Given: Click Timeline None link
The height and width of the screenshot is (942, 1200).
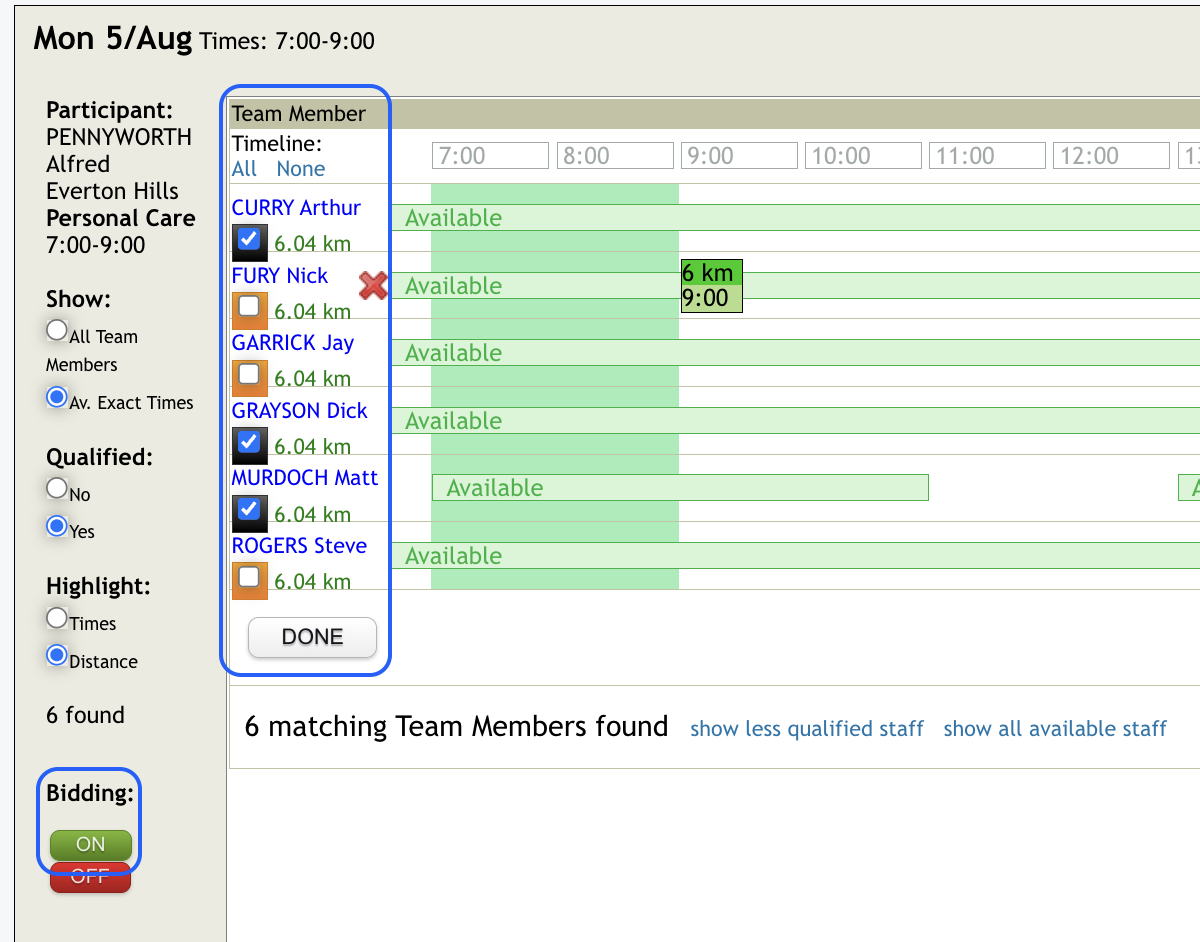Looking at the screenshot, I should [301, 169].
